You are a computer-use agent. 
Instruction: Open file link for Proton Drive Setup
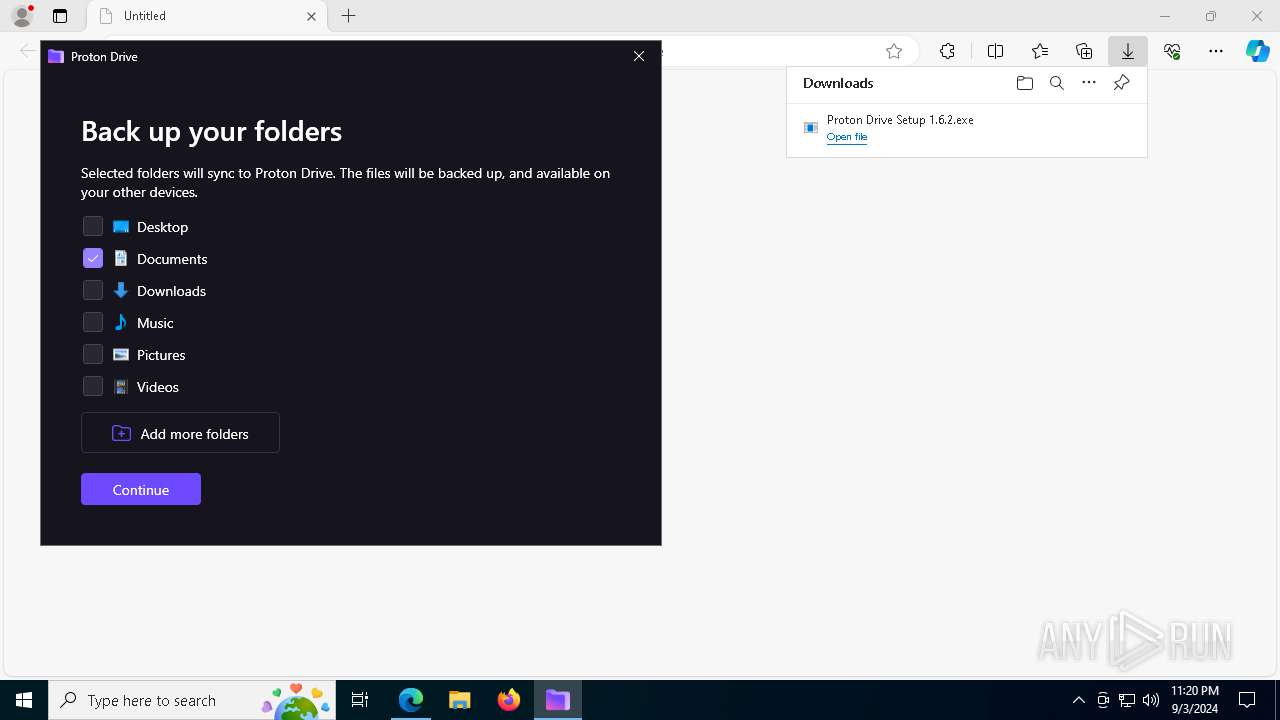point(847,137)
